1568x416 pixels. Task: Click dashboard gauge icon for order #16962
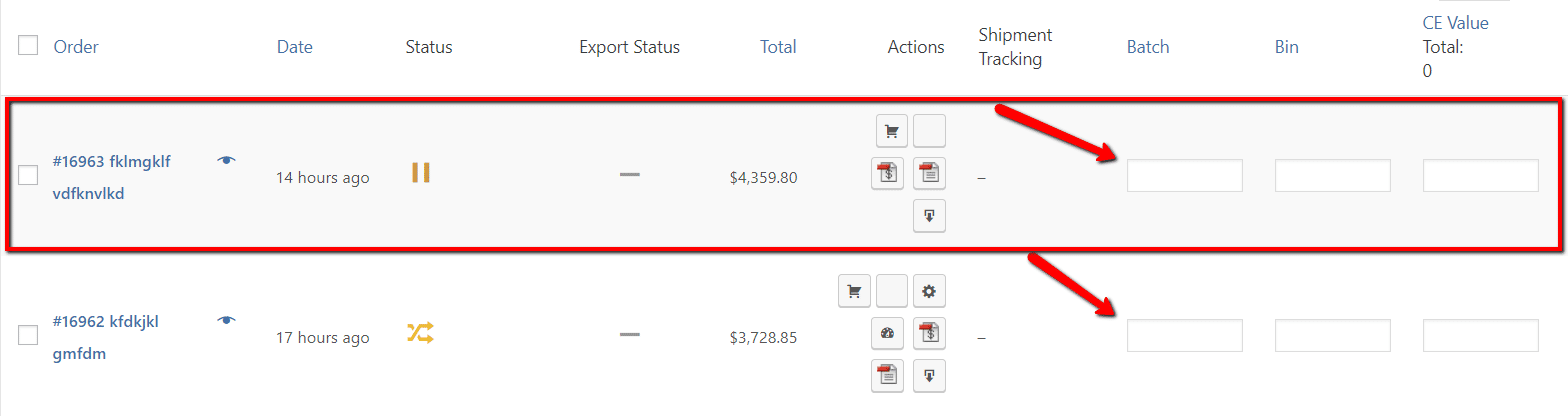point(888,333)
